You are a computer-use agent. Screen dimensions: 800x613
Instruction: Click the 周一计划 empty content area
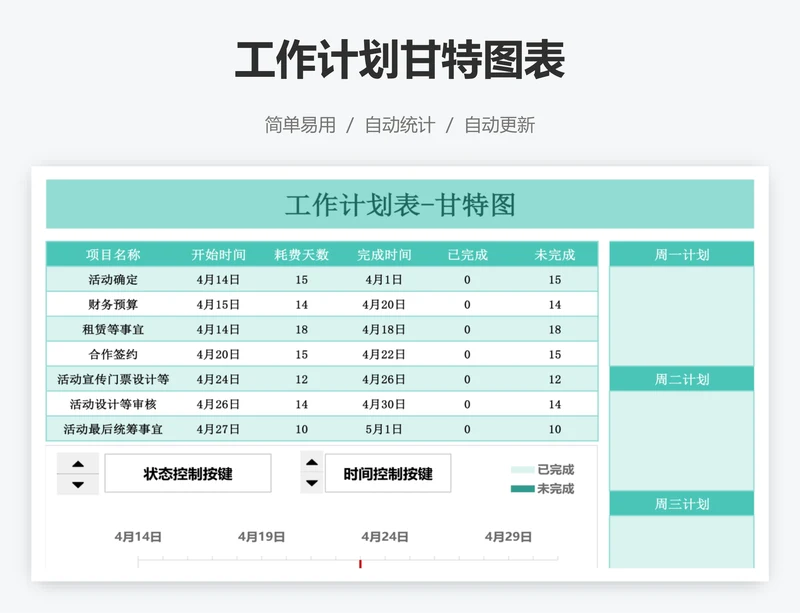coord(682,316)
